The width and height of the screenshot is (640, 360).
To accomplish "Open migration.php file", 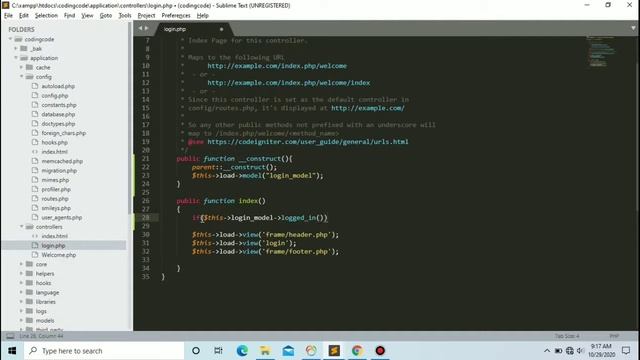I will pyautogui.click(x=59, y=171).
